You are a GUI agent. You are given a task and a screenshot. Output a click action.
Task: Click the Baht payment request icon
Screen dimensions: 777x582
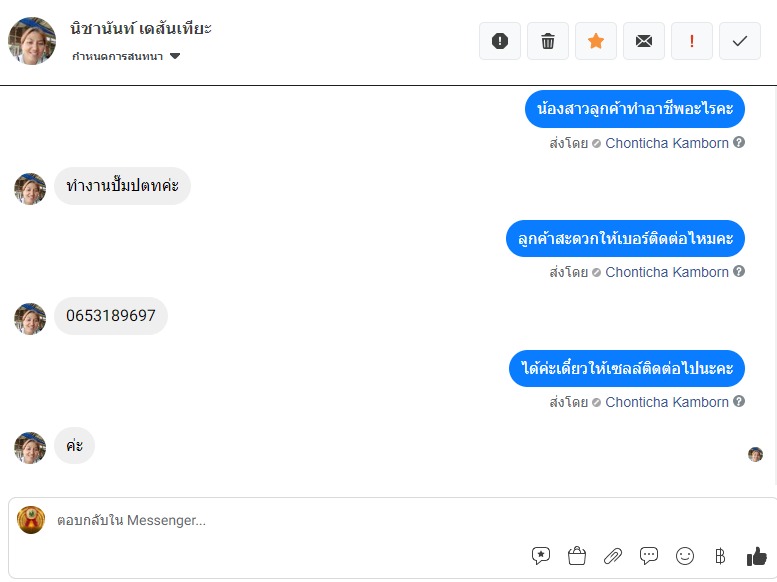tap(720, 555)
